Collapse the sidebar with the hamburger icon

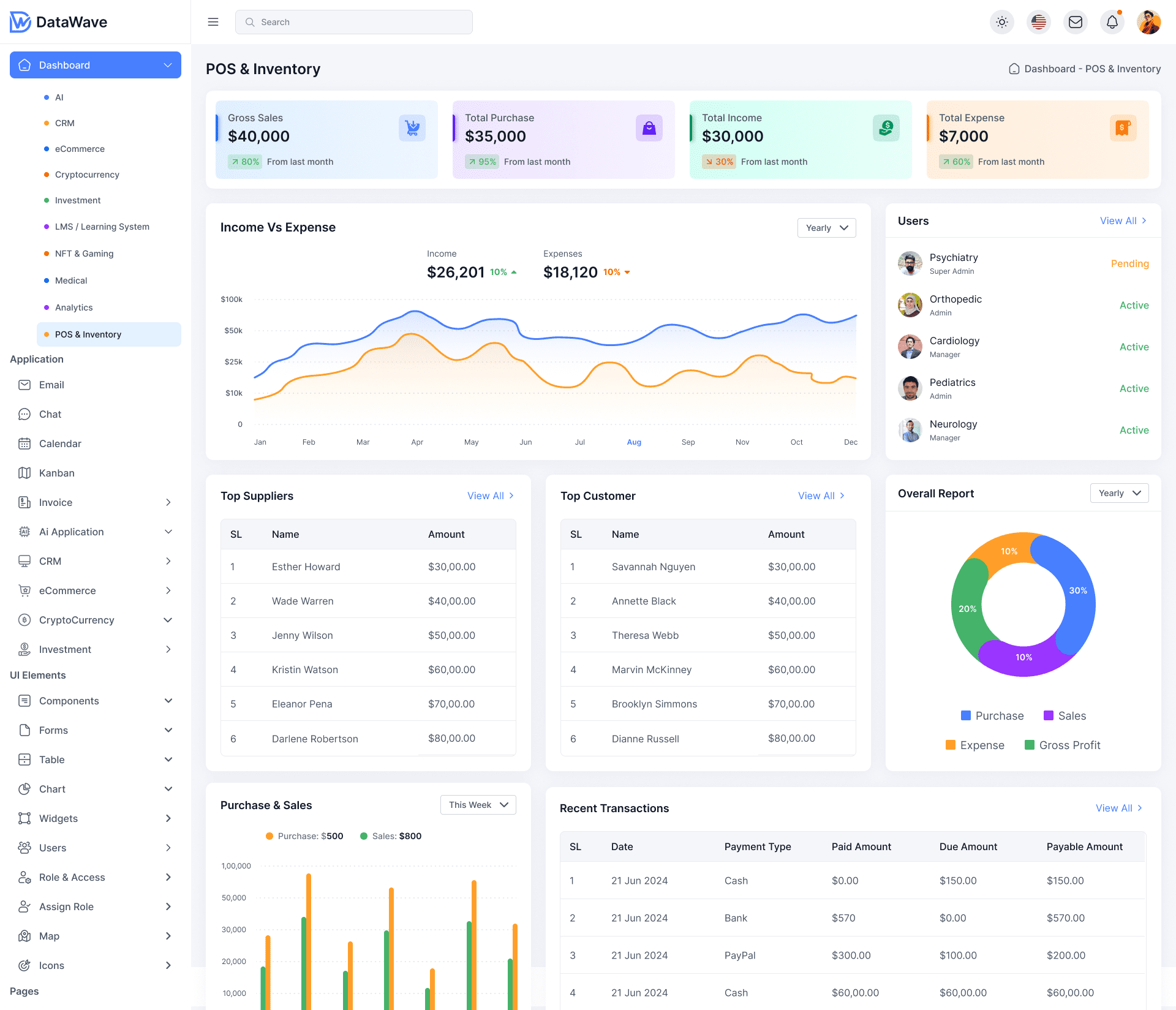point(213,21)
